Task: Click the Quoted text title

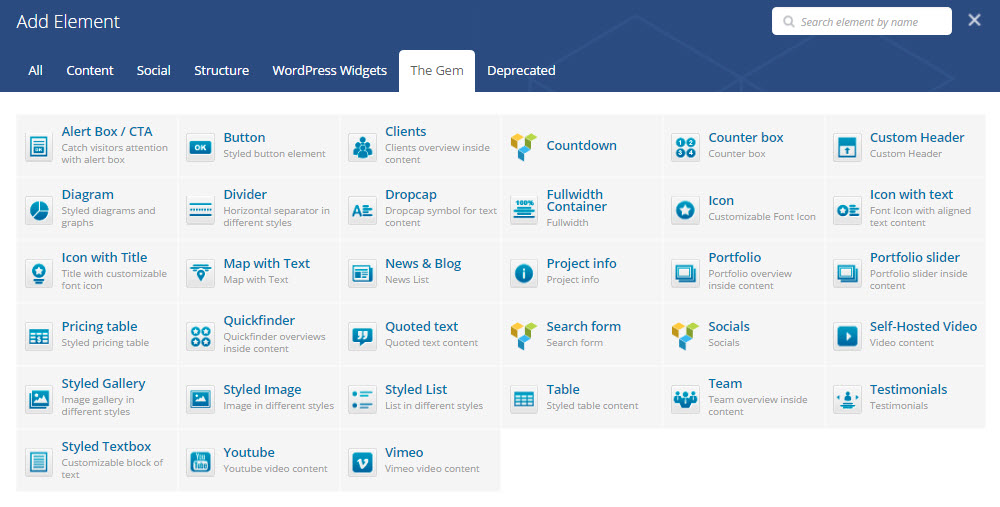Action: pyautogui.click(x=422, y=327)
